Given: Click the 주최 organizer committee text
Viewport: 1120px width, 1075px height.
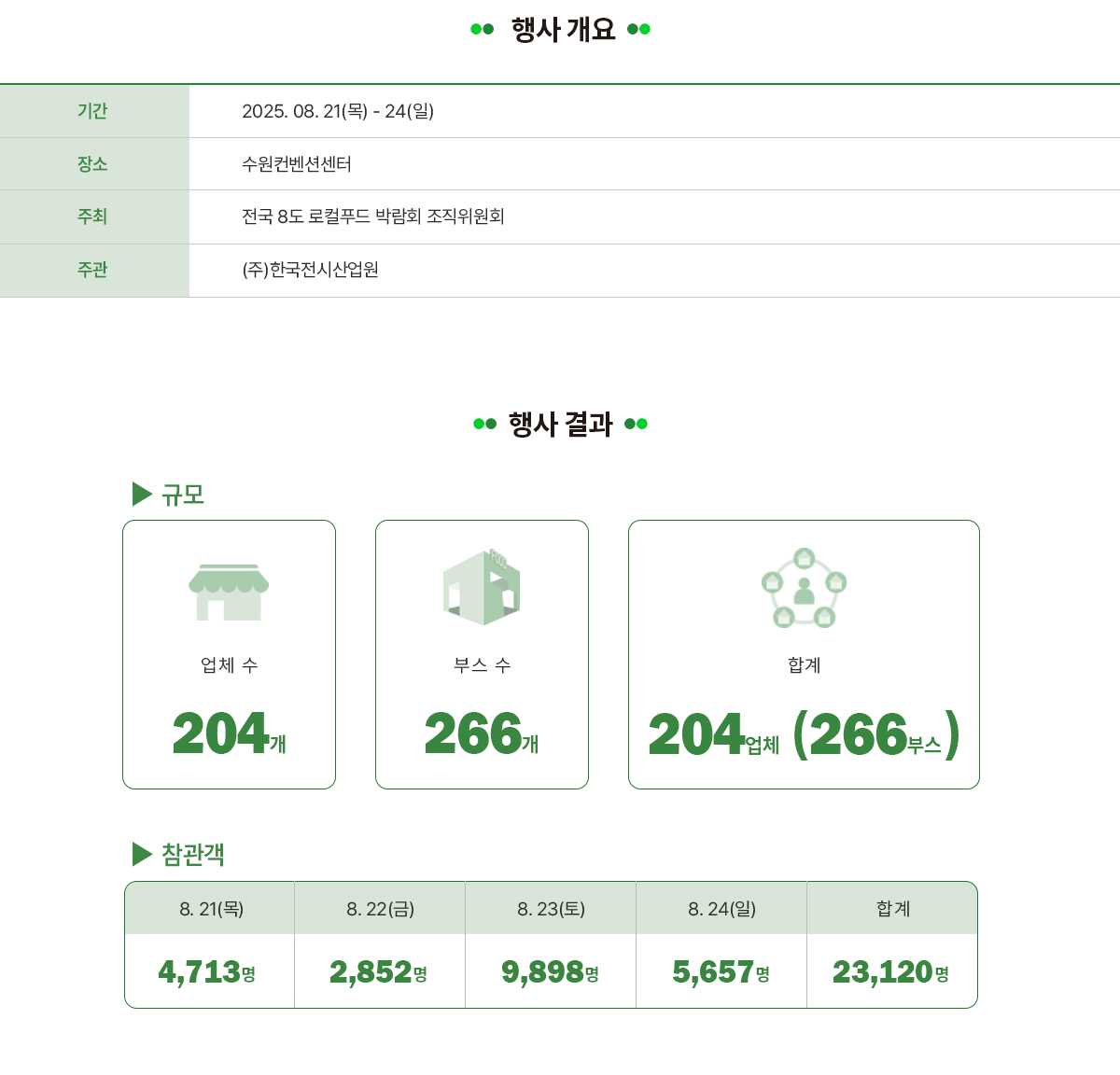Looking at the screenshot, I should pos(373,216).
